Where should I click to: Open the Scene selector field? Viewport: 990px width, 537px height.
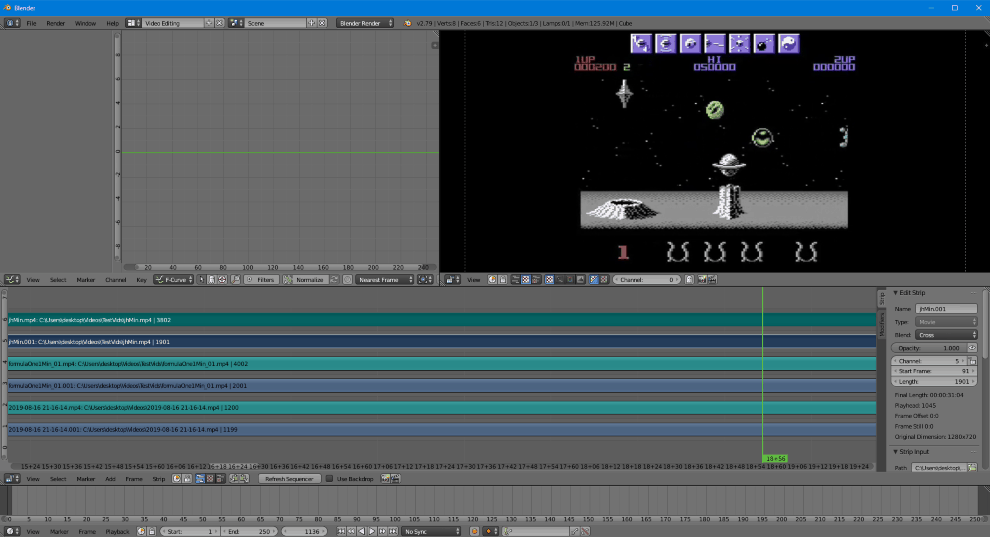pyautogui.click(x=275, y=23)
